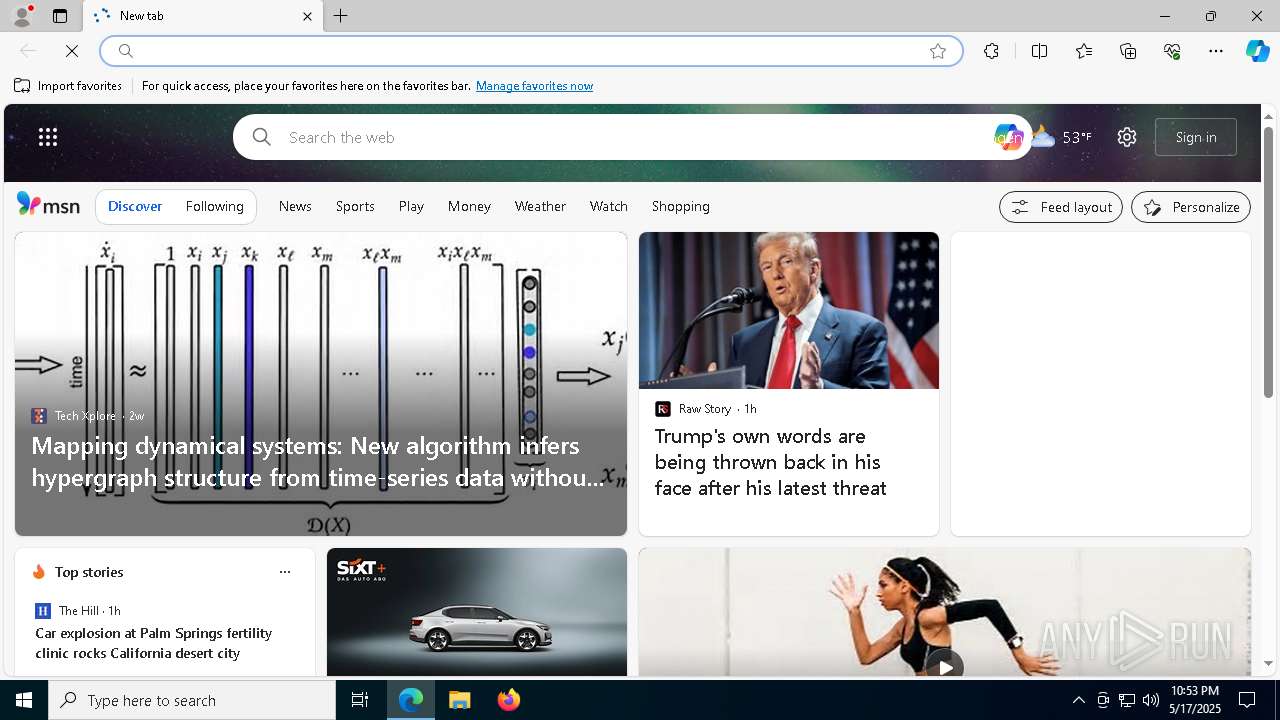The image size is (1280, 720).
Task: Open the Shopping section
Action: click(681, 206)
